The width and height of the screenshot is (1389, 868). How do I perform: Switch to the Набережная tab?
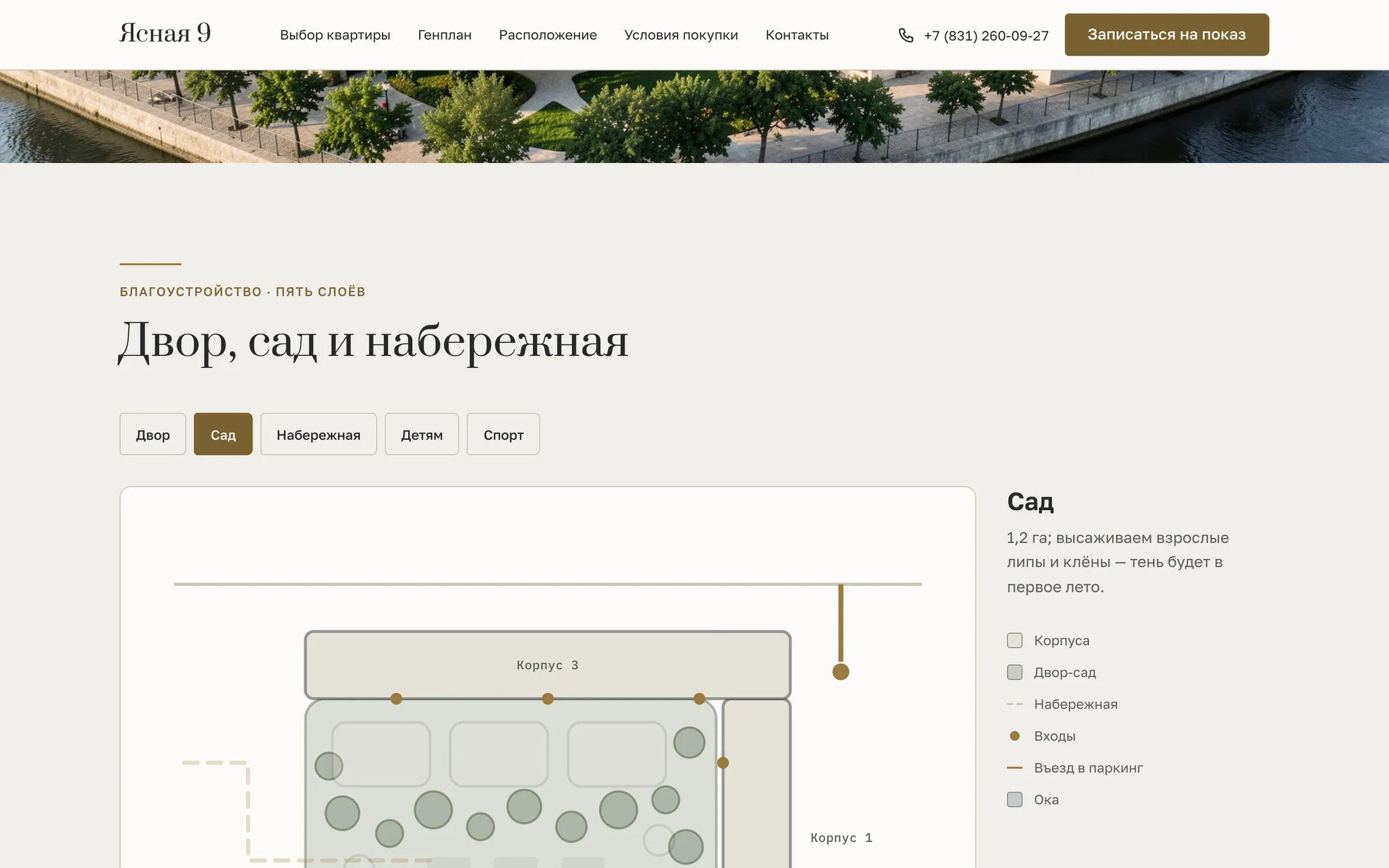tap(318, 434)
